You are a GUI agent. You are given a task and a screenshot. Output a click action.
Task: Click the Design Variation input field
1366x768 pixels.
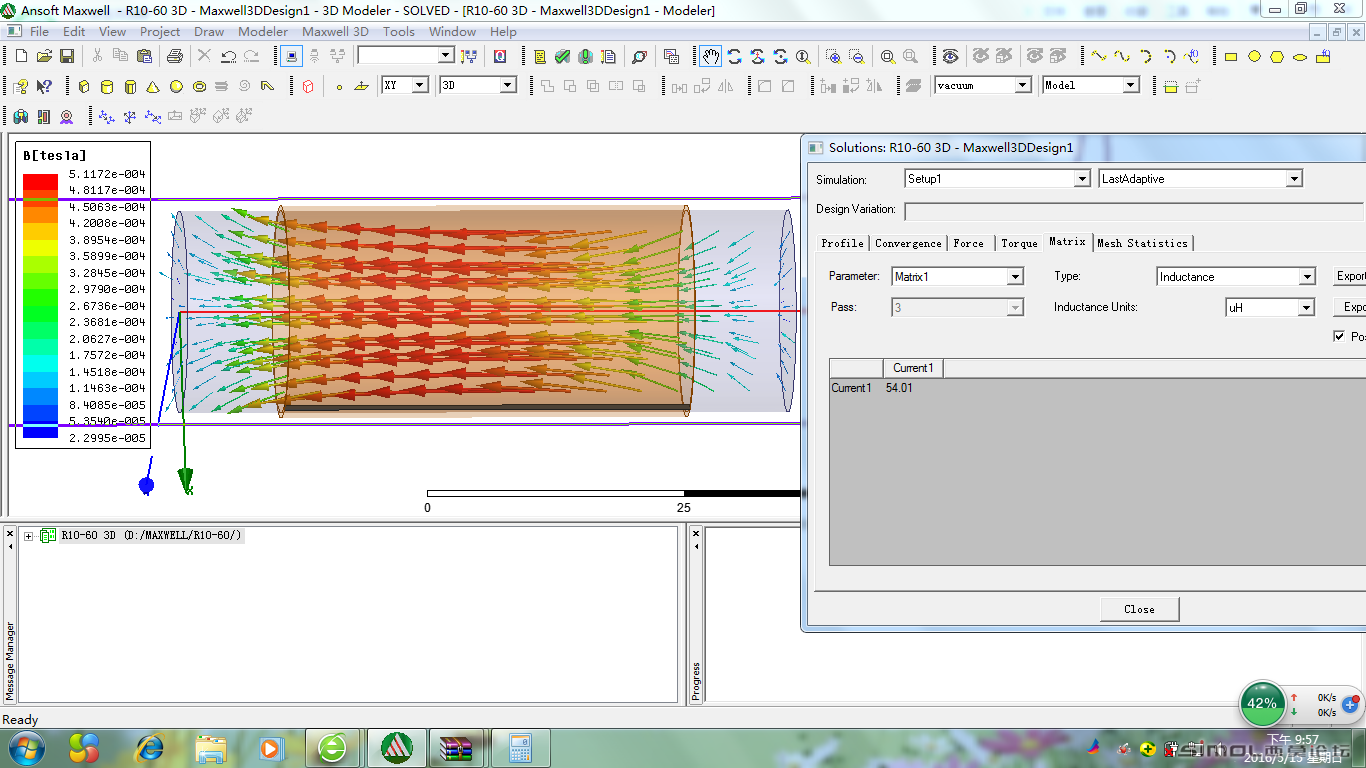tap(1134, 211)
